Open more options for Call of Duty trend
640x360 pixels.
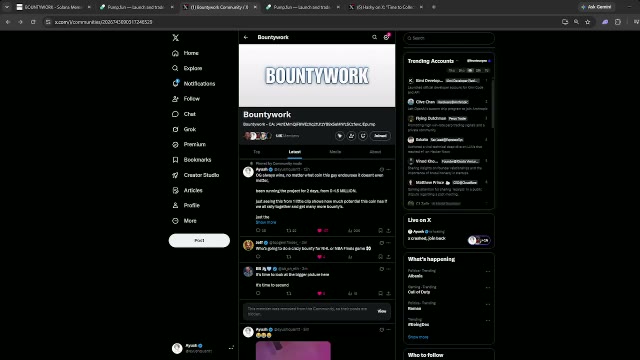(487, 288)
